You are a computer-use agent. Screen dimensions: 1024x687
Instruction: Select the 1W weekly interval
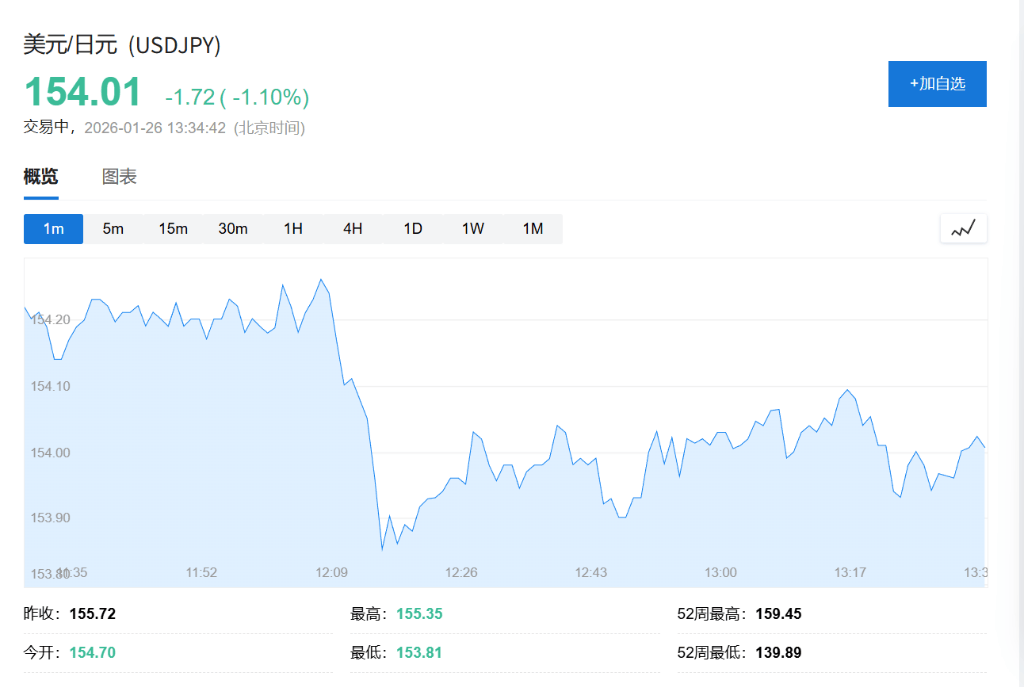(x=473, y=229)
